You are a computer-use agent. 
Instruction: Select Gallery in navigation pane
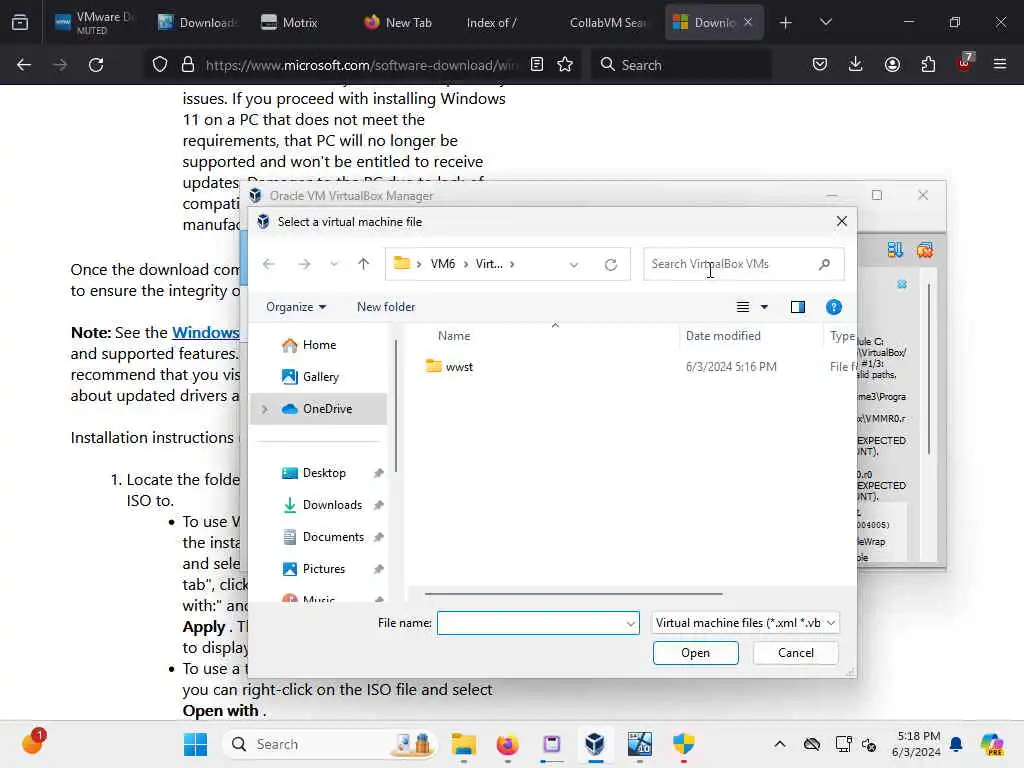(x=319, y=377)
